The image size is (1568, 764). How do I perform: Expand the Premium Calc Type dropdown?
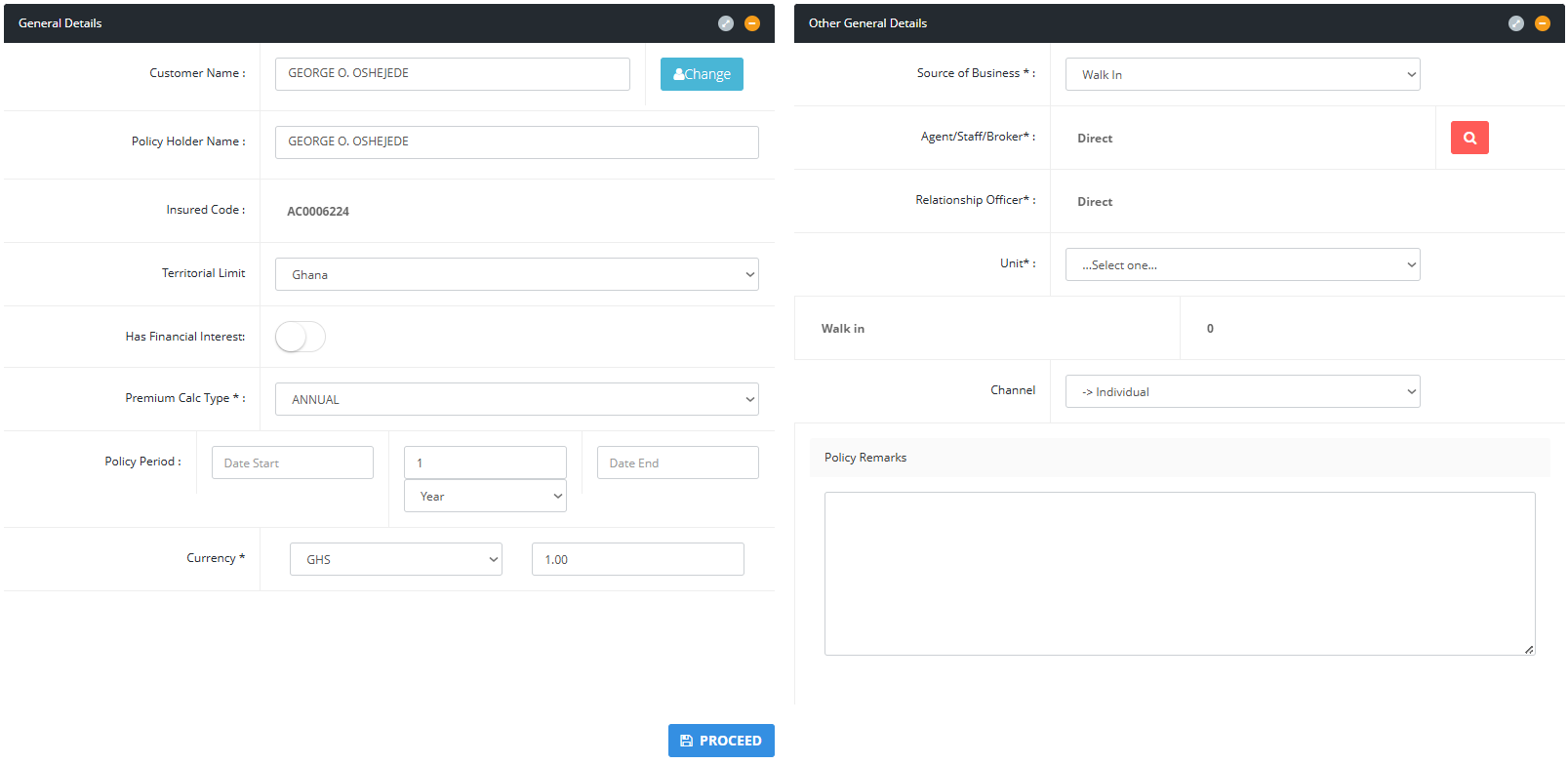[x=516, y=399]
